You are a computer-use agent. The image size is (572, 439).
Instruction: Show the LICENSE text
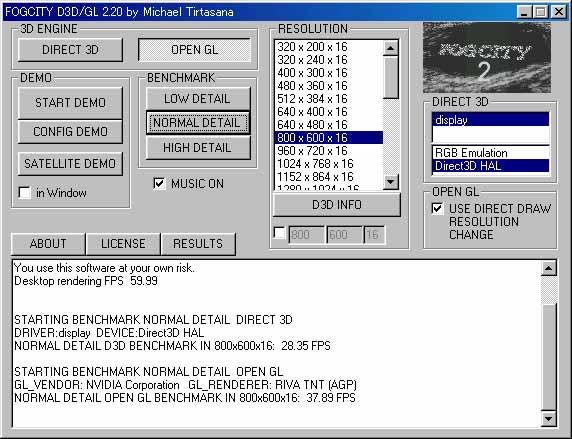tap(123, 244)
